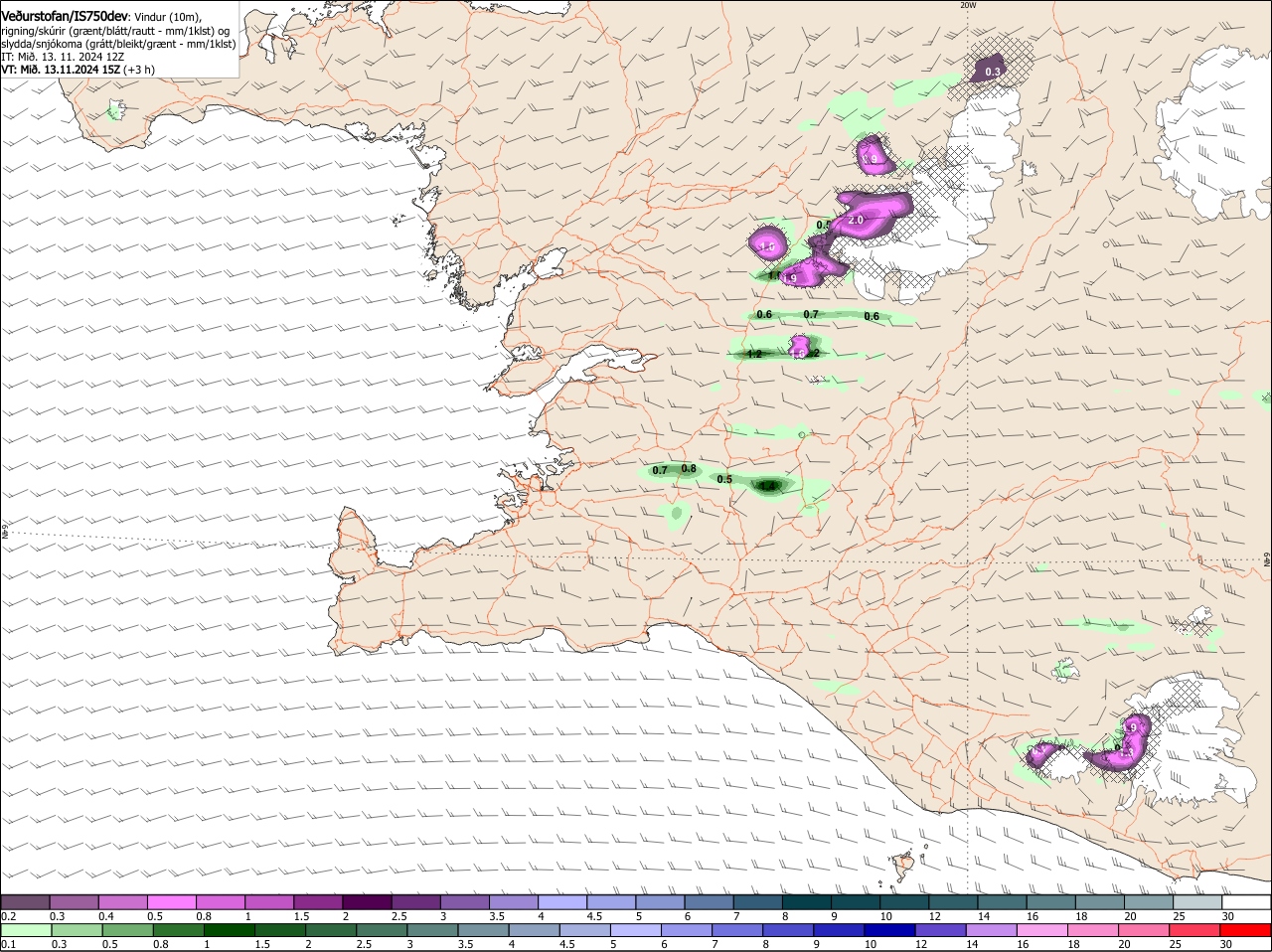Select upper legend swatch labelled 0.5
1272x952 pixels.
173,901
